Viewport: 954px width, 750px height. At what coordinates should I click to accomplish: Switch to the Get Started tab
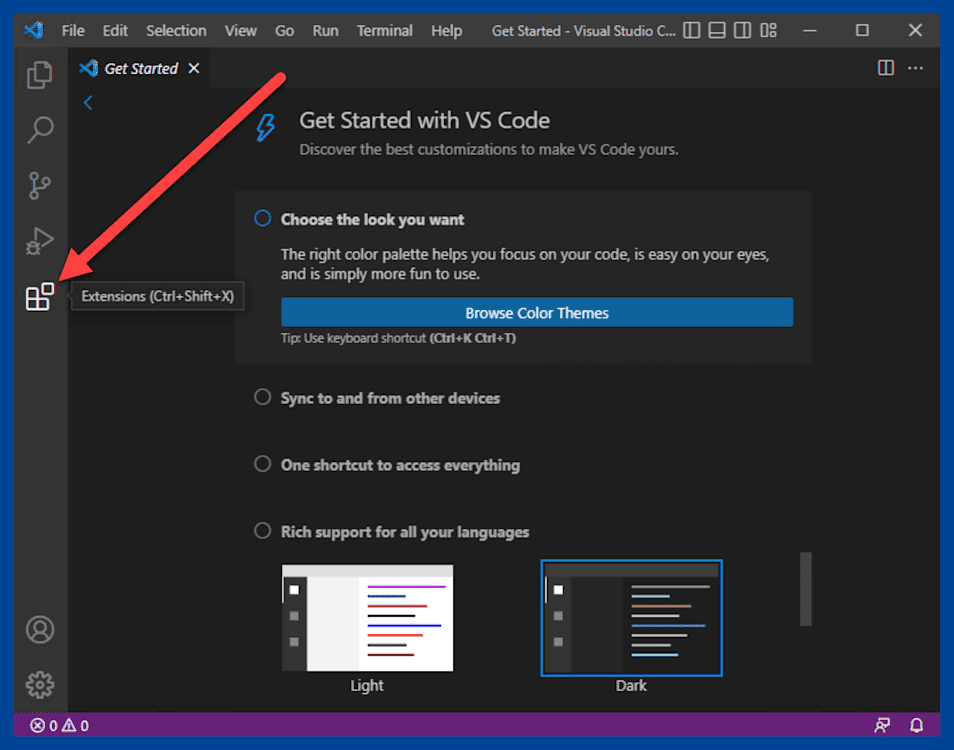140,68
